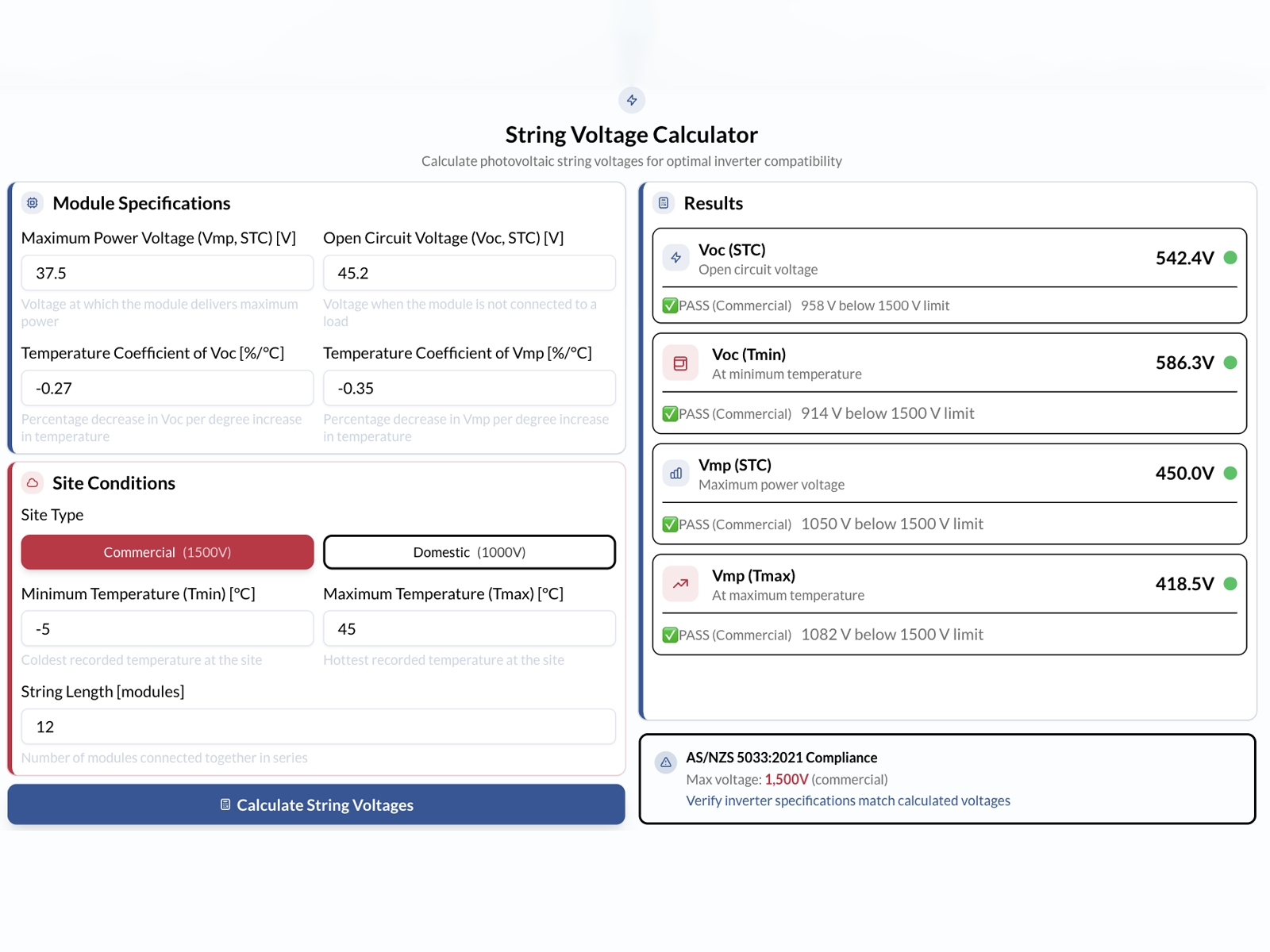Open the verify inverter specifications link
This screenshot has height=952, width=1270.
848,800
